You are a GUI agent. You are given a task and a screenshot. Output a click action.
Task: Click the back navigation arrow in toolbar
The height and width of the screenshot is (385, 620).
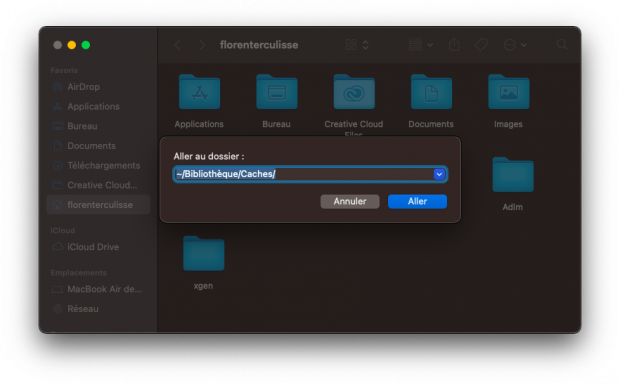[x=178, y=45]
